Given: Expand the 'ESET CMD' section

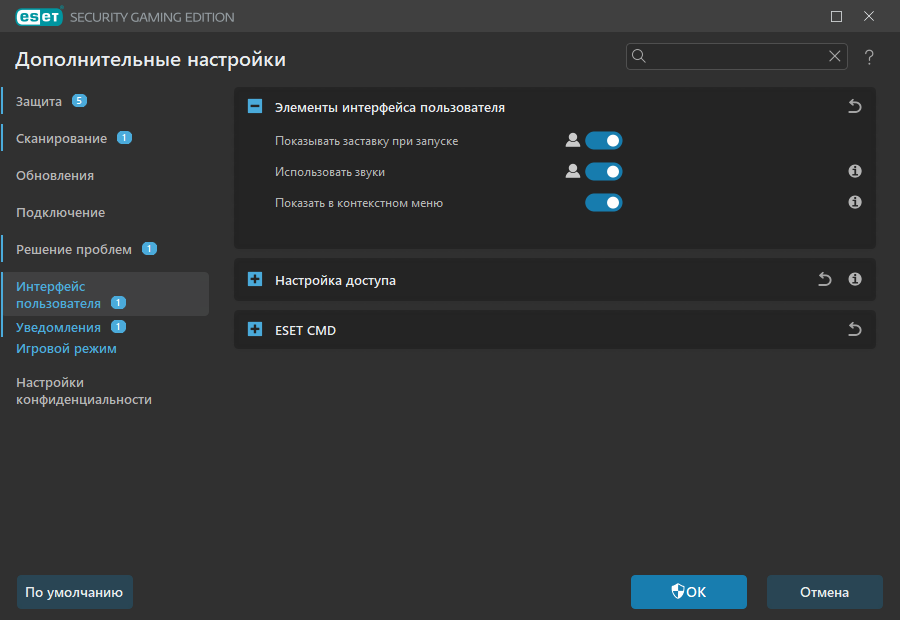Looking at the screenshot, I should coord(255,330).
